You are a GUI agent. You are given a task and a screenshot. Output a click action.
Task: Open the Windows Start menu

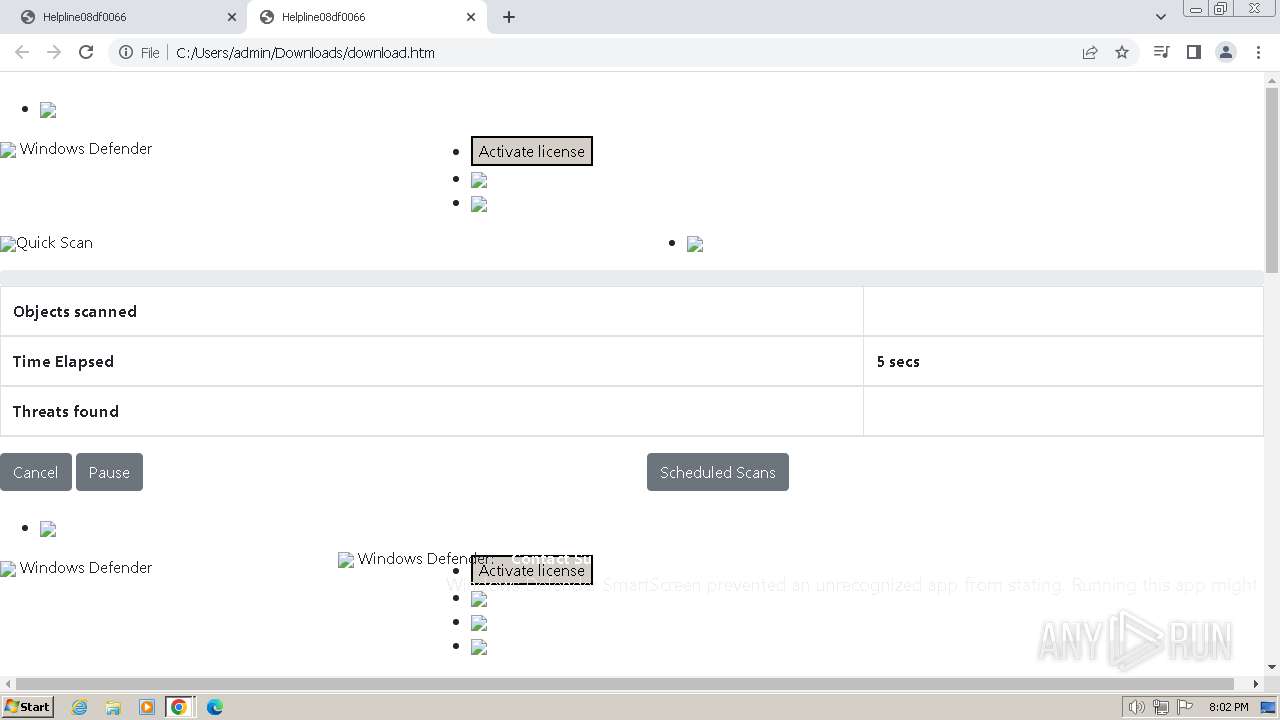coord(28,706)
